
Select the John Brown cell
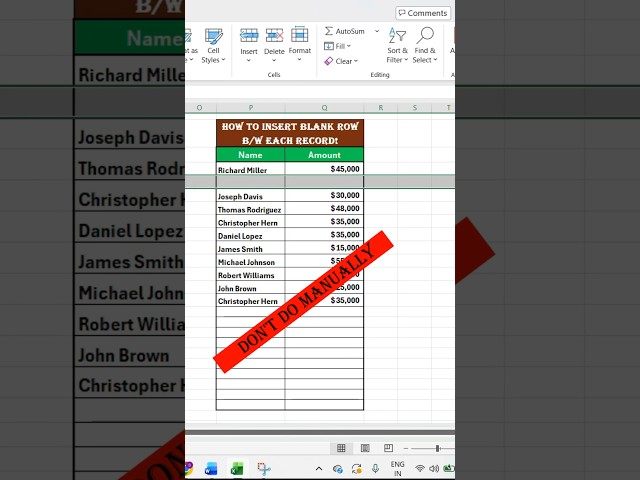pyautogui.click(x=250, y=287)
